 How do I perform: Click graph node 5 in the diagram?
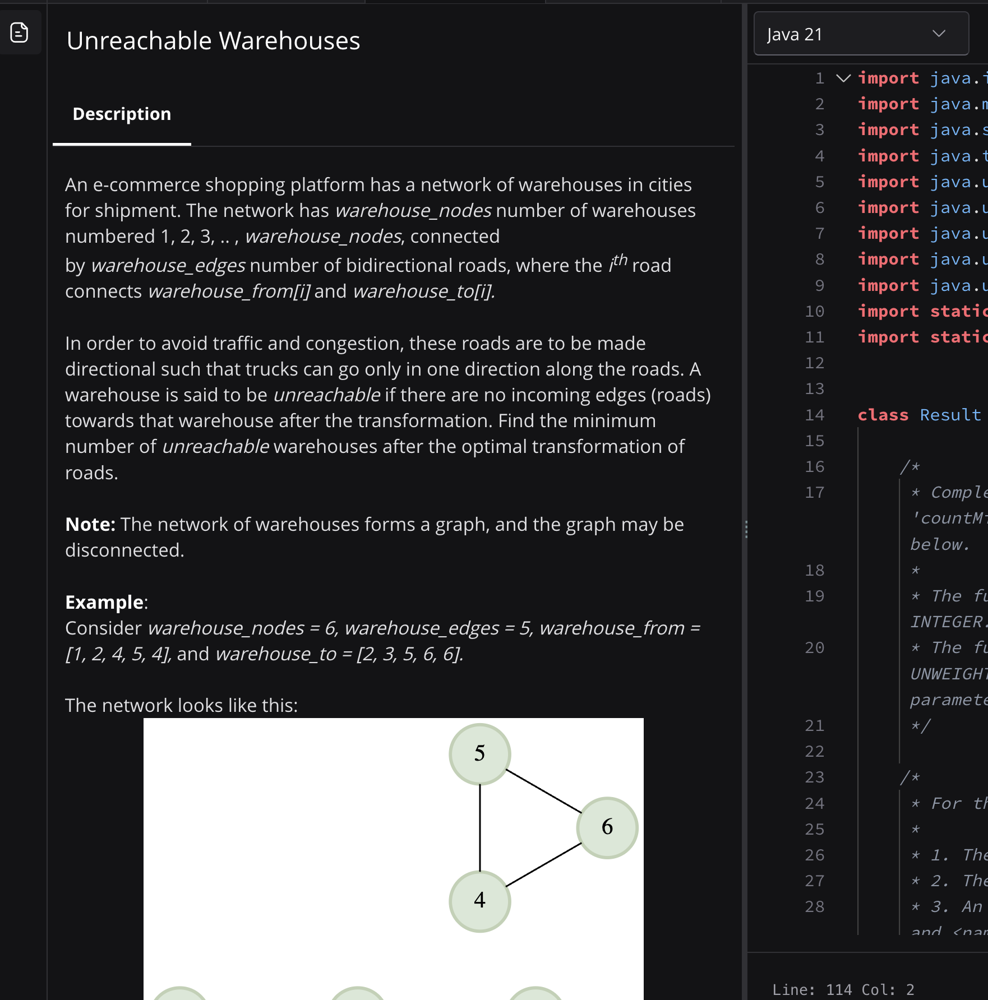tap(479, 753)
